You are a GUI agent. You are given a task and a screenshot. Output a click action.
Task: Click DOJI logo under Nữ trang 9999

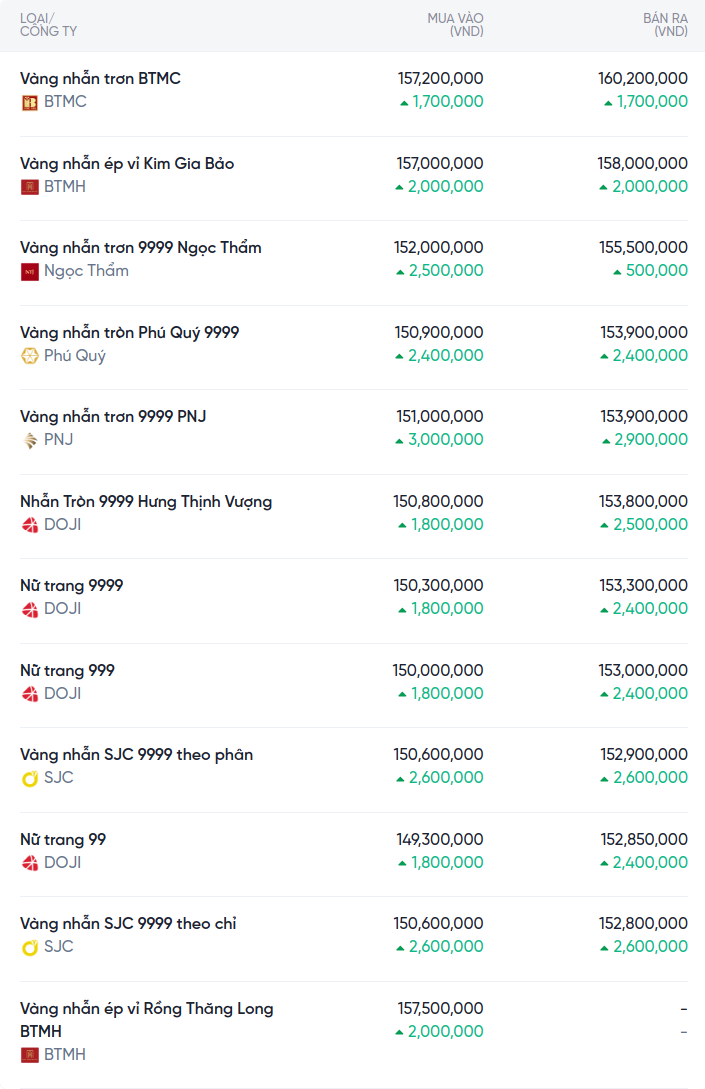pos(30,609)
